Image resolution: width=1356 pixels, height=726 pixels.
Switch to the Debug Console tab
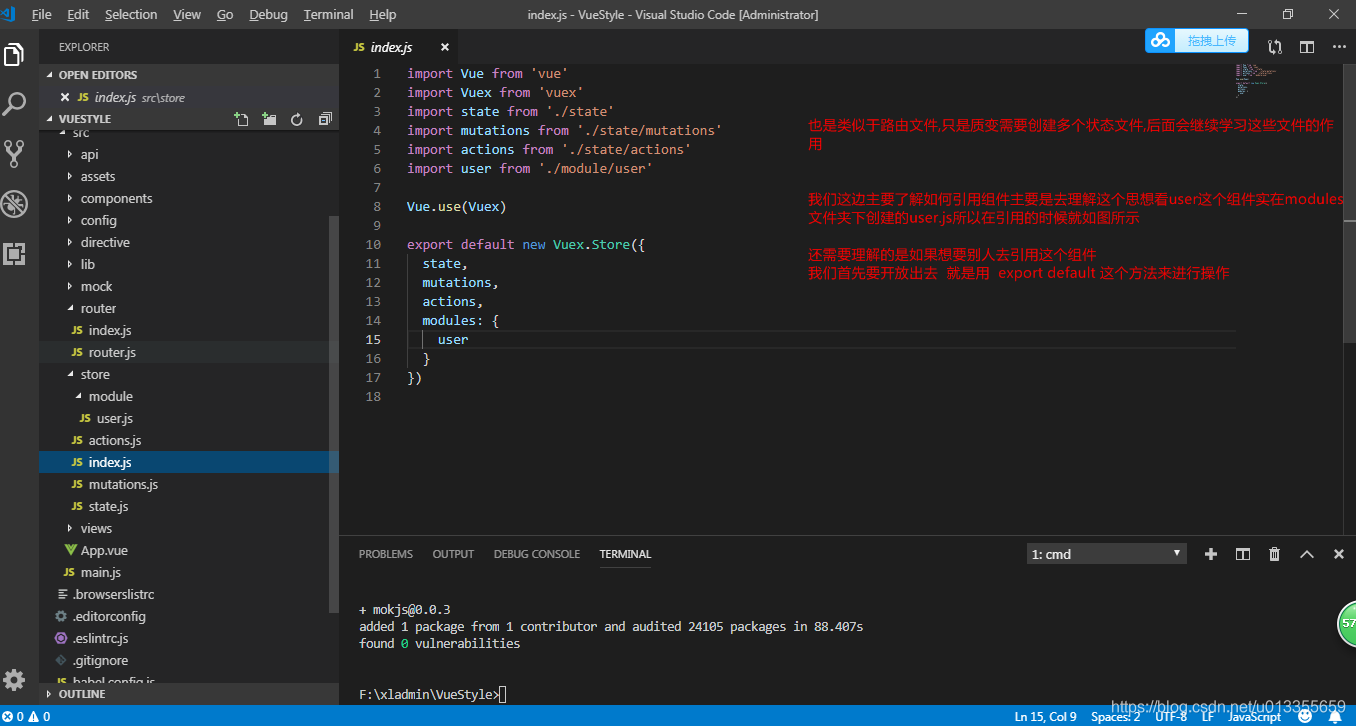[537, 554]
